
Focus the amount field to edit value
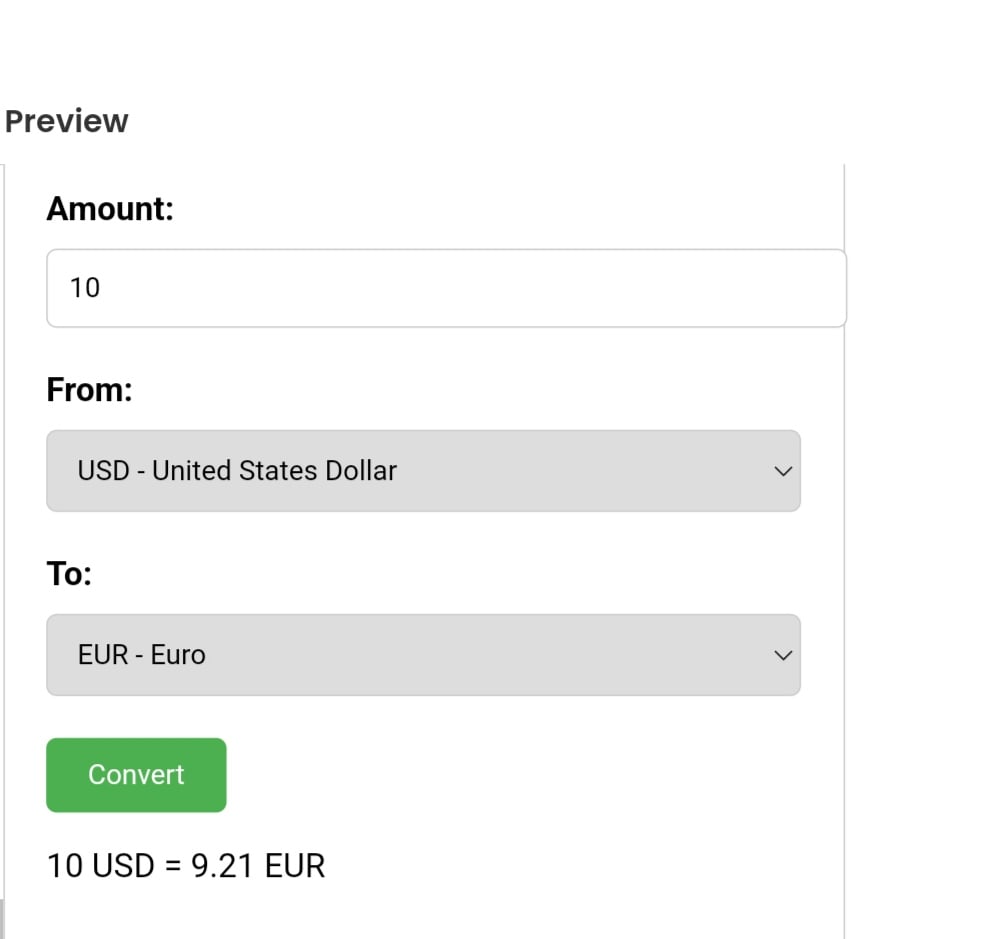tap(446, 288)
